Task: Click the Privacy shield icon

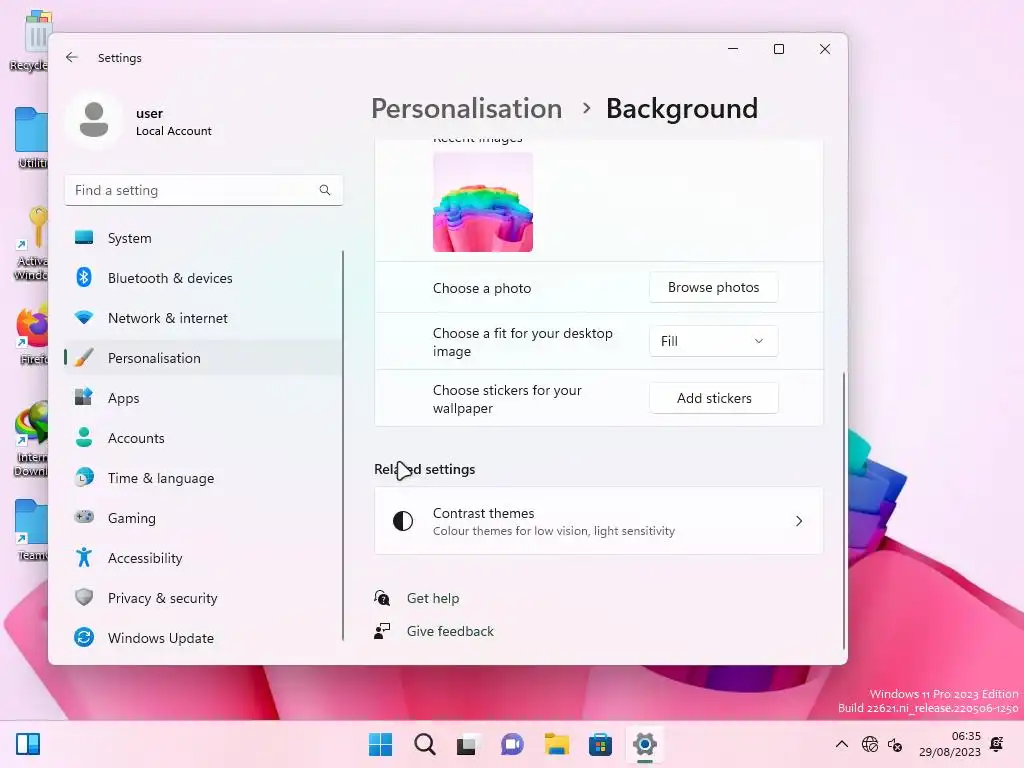Action: 84,597
